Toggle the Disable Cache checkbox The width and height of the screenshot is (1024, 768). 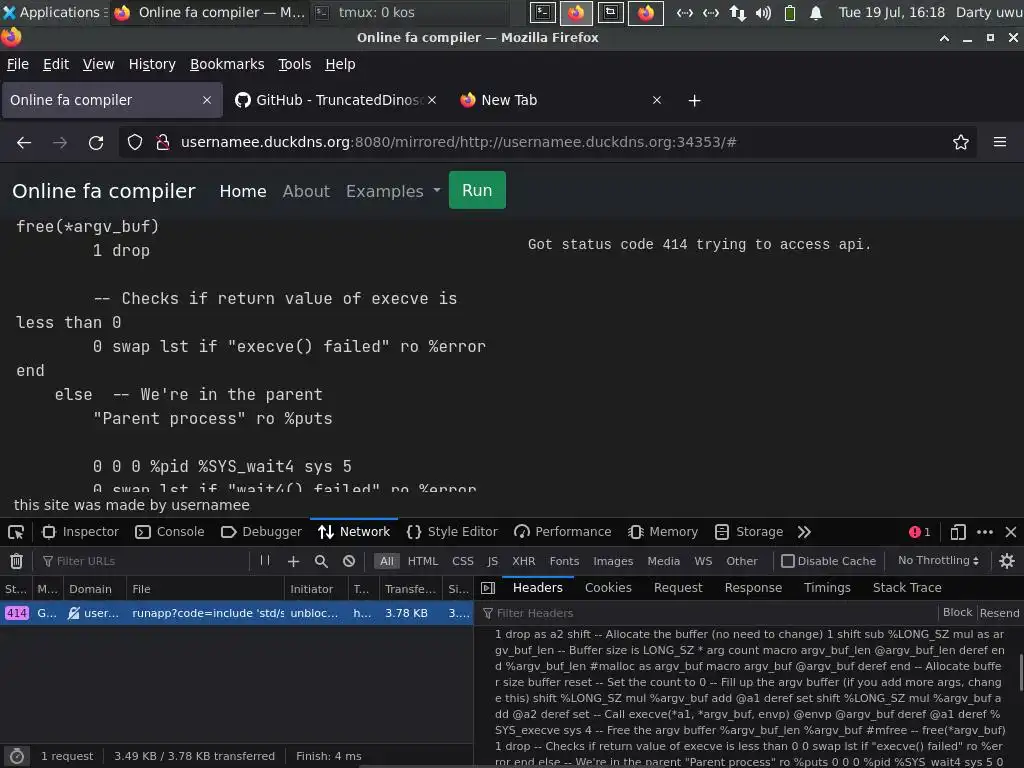[x=788, y=561]
